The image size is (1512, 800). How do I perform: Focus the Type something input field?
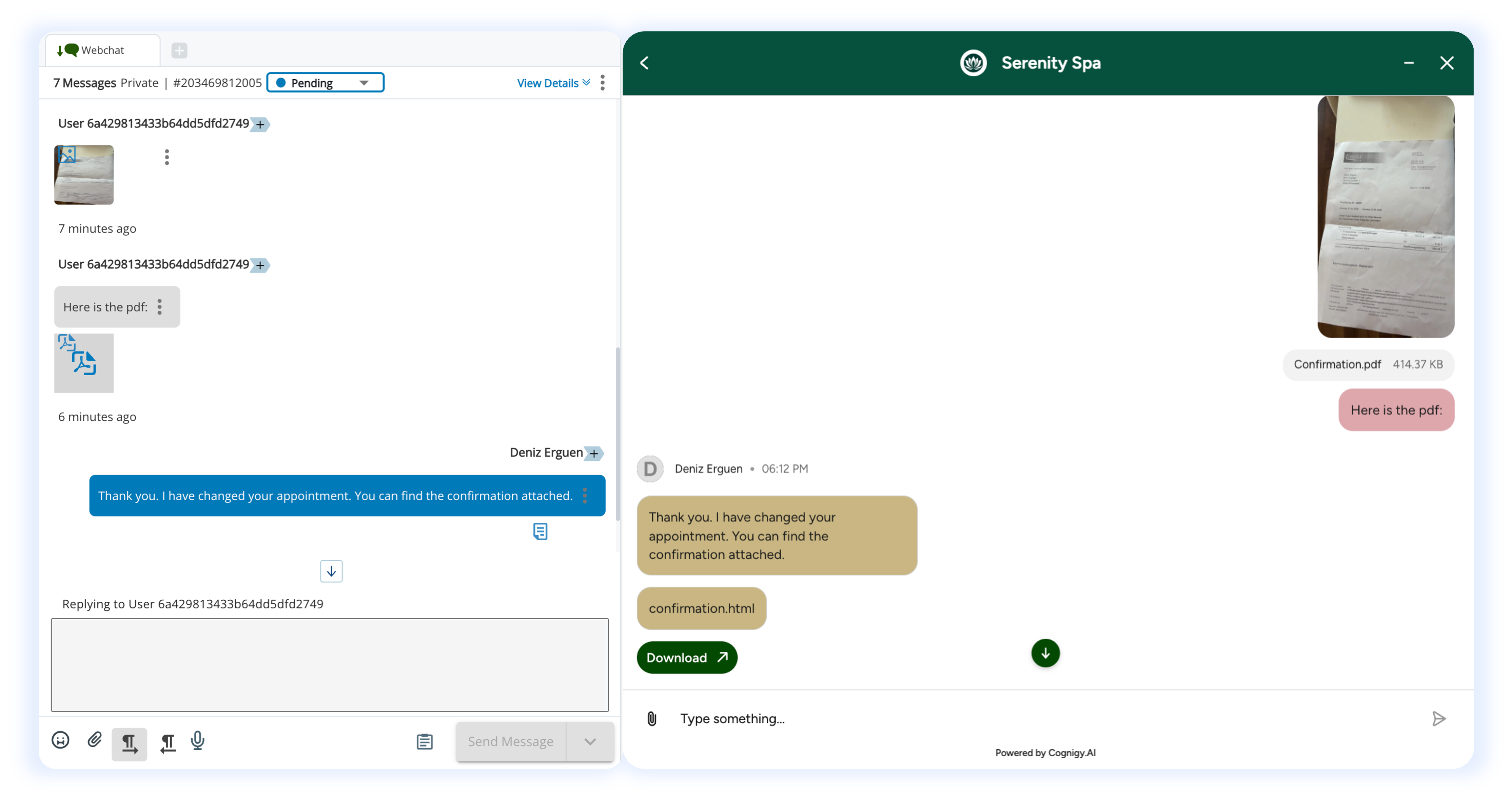1045,718
